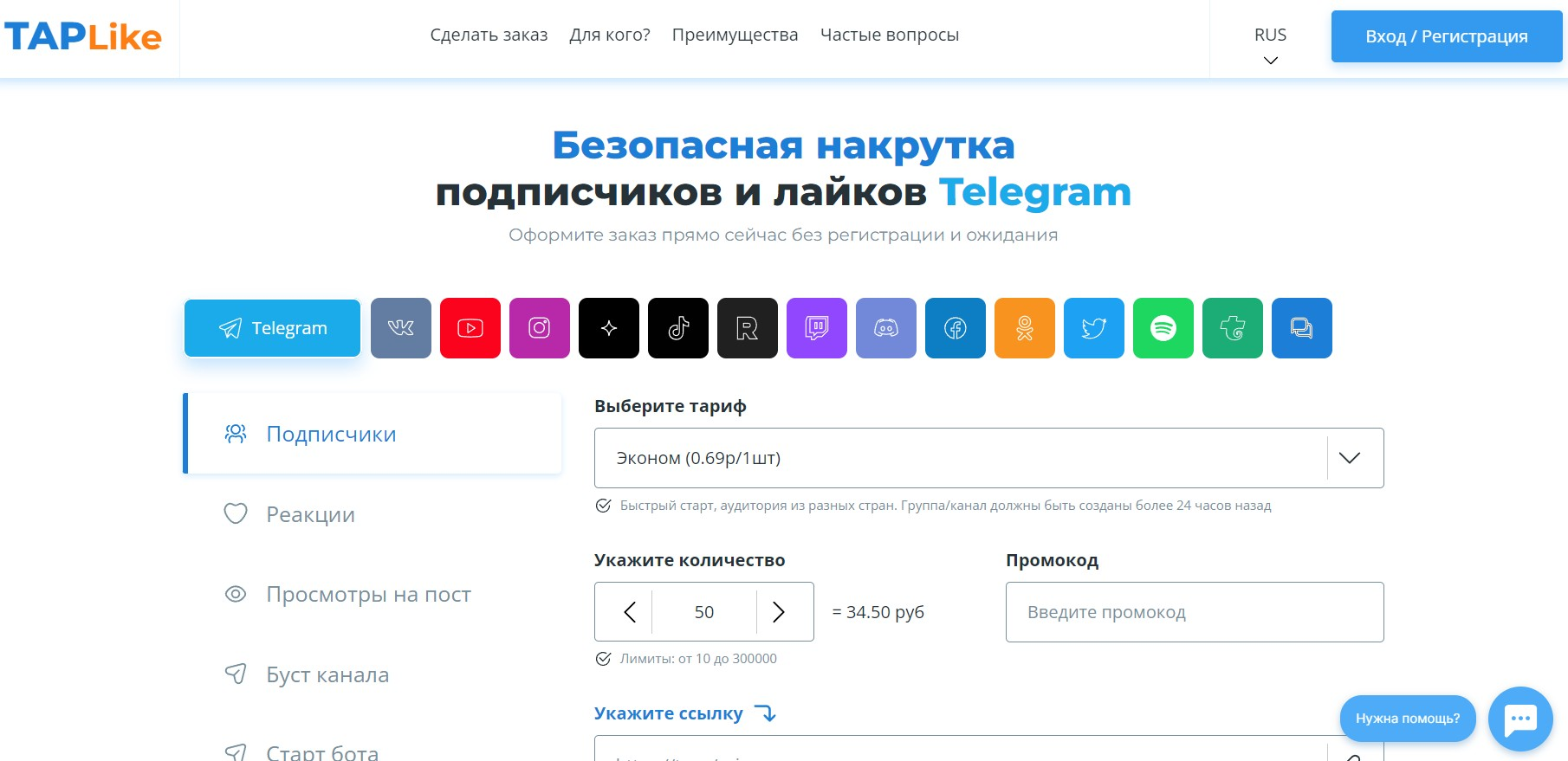The height and width of the screenshot is (761, 1568).
Task: Choose the YouTube service icon
Action: point(470,328)
